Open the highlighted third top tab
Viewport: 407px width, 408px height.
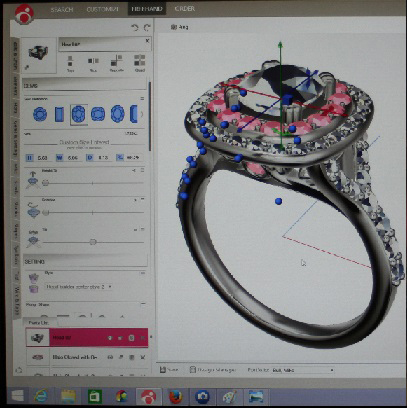click(147, 9)
